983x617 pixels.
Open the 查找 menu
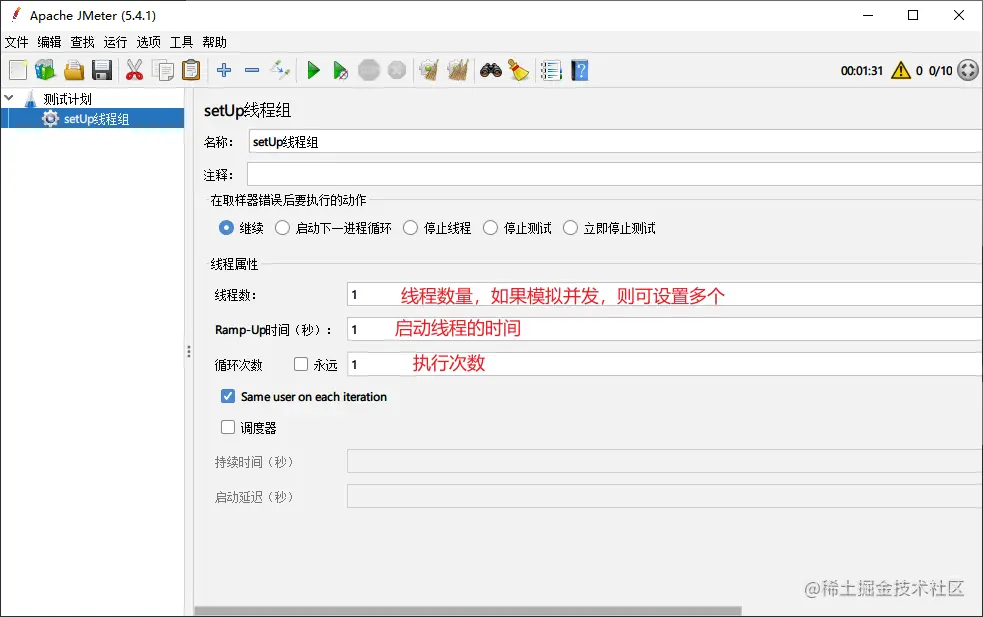pyautogui.click(x=82, y=42)
